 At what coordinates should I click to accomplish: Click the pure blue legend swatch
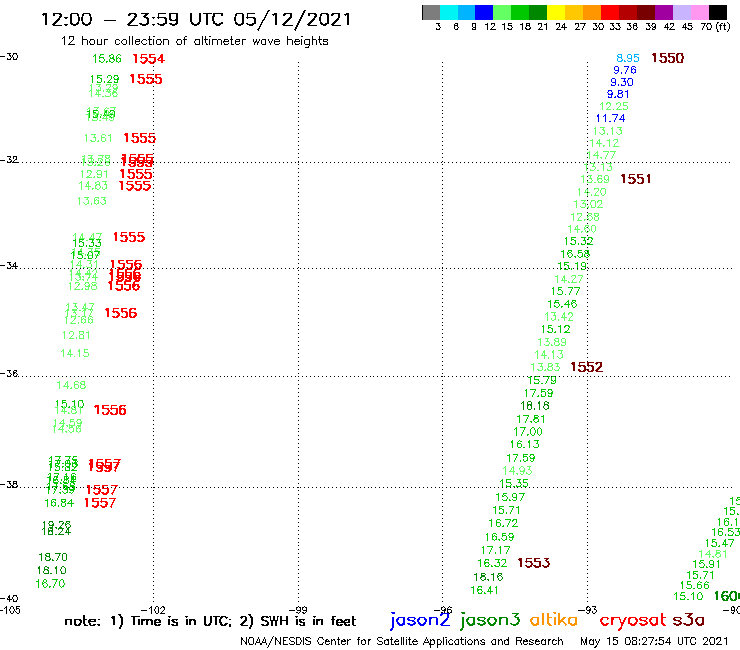coord(484,12)
